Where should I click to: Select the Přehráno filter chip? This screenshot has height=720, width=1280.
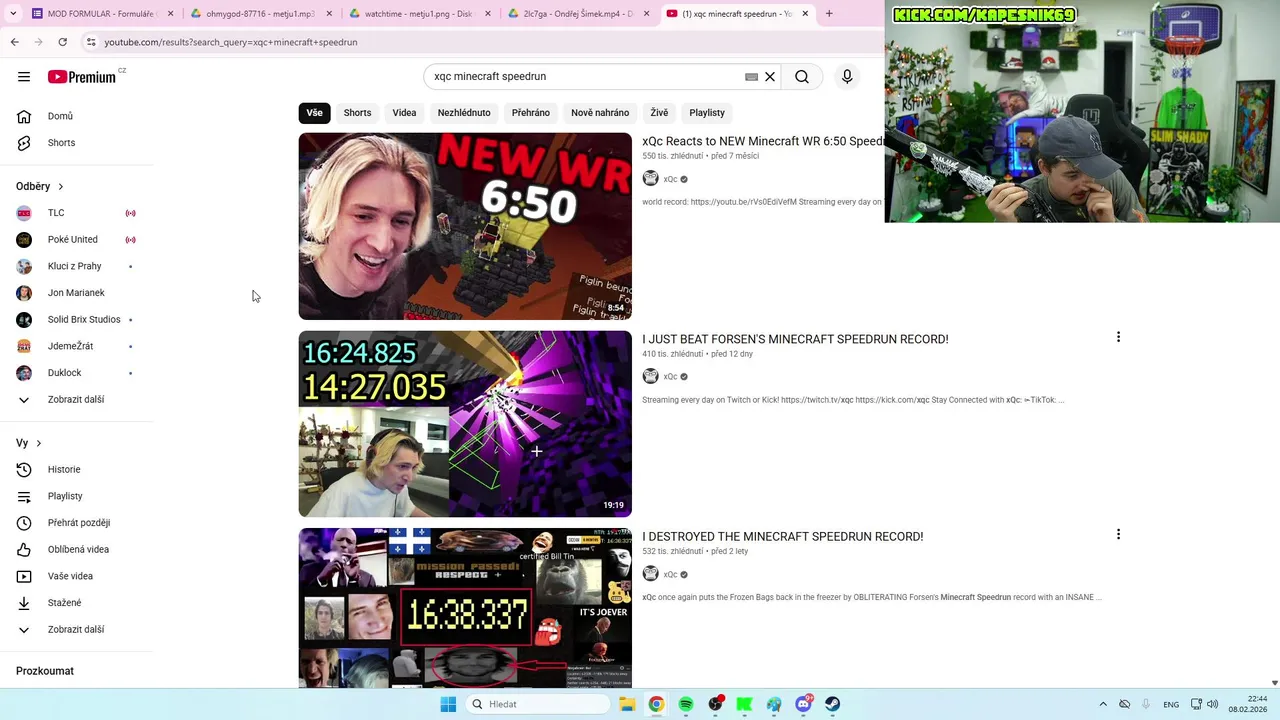coord(531,113)
